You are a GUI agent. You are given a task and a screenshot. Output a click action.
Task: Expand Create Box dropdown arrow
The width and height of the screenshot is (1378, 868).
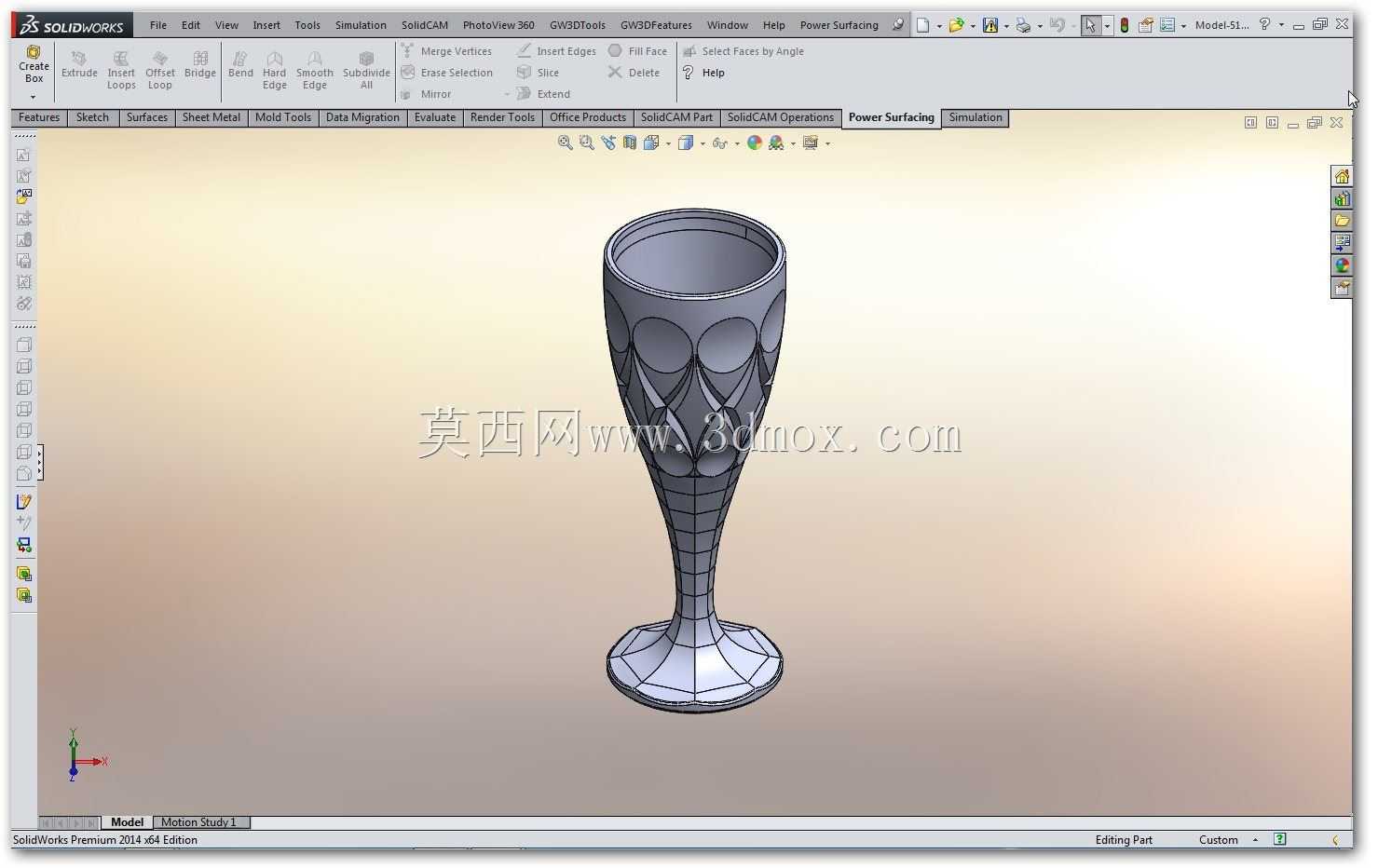coord(34,96)
